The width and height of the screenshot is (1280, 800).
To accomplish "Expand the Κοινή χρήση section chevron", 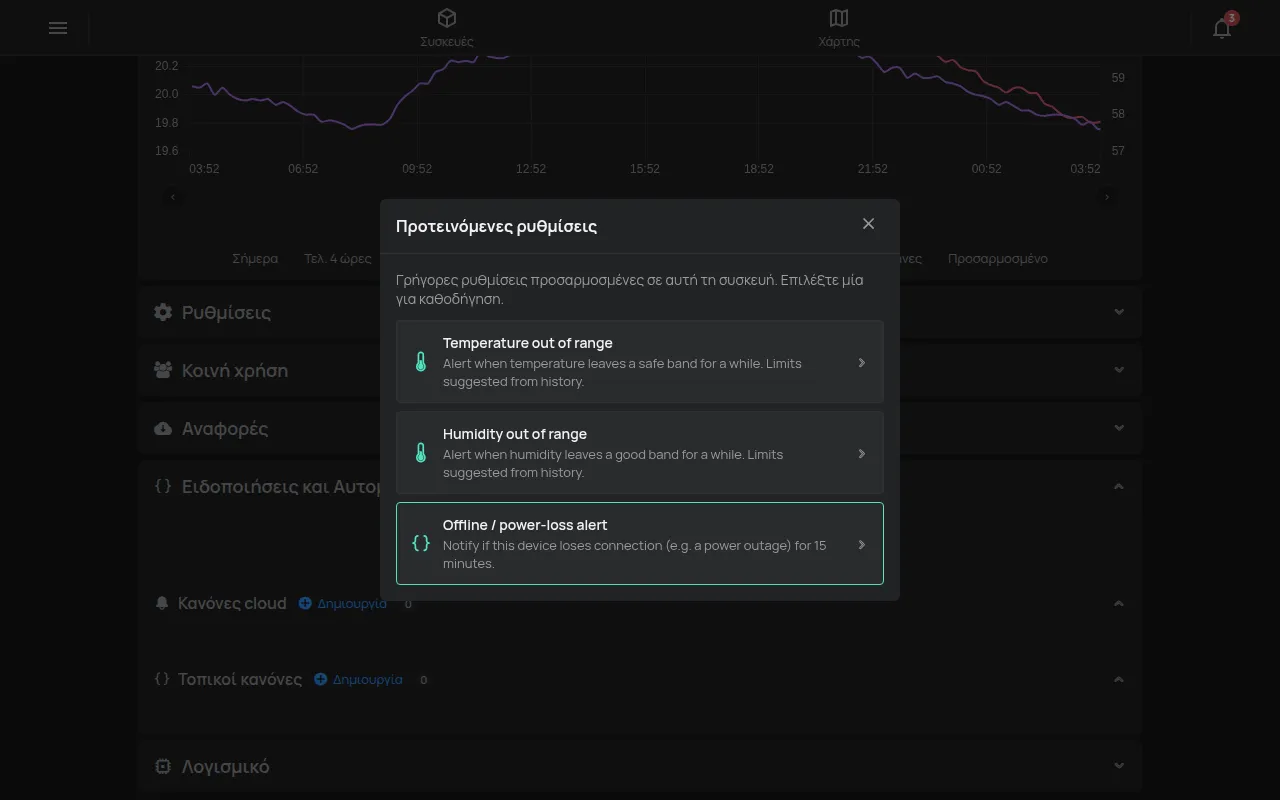I will 1119,370.
